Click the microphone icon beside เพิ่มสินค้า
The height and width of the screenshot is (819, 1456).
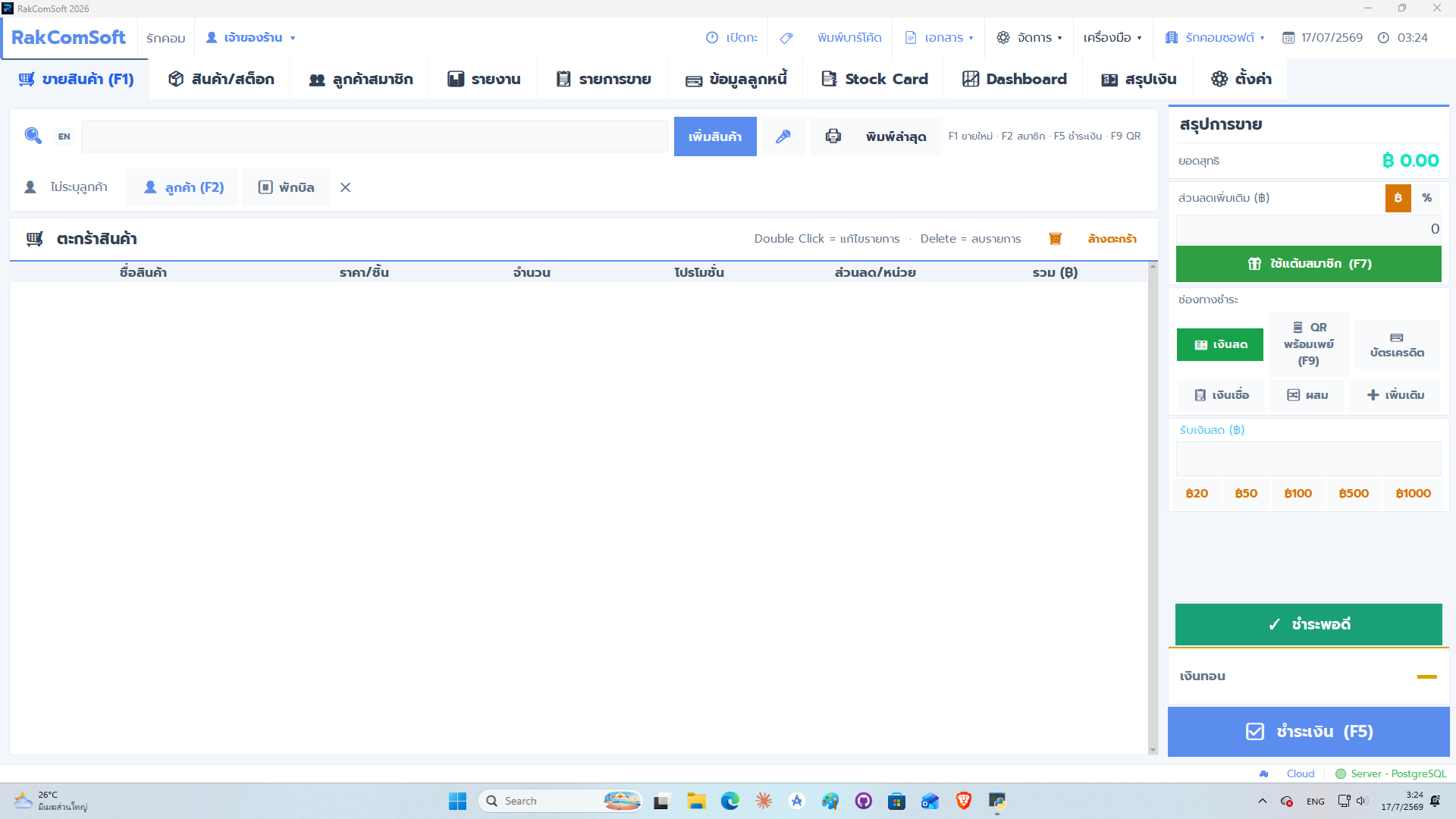(783, 136)
